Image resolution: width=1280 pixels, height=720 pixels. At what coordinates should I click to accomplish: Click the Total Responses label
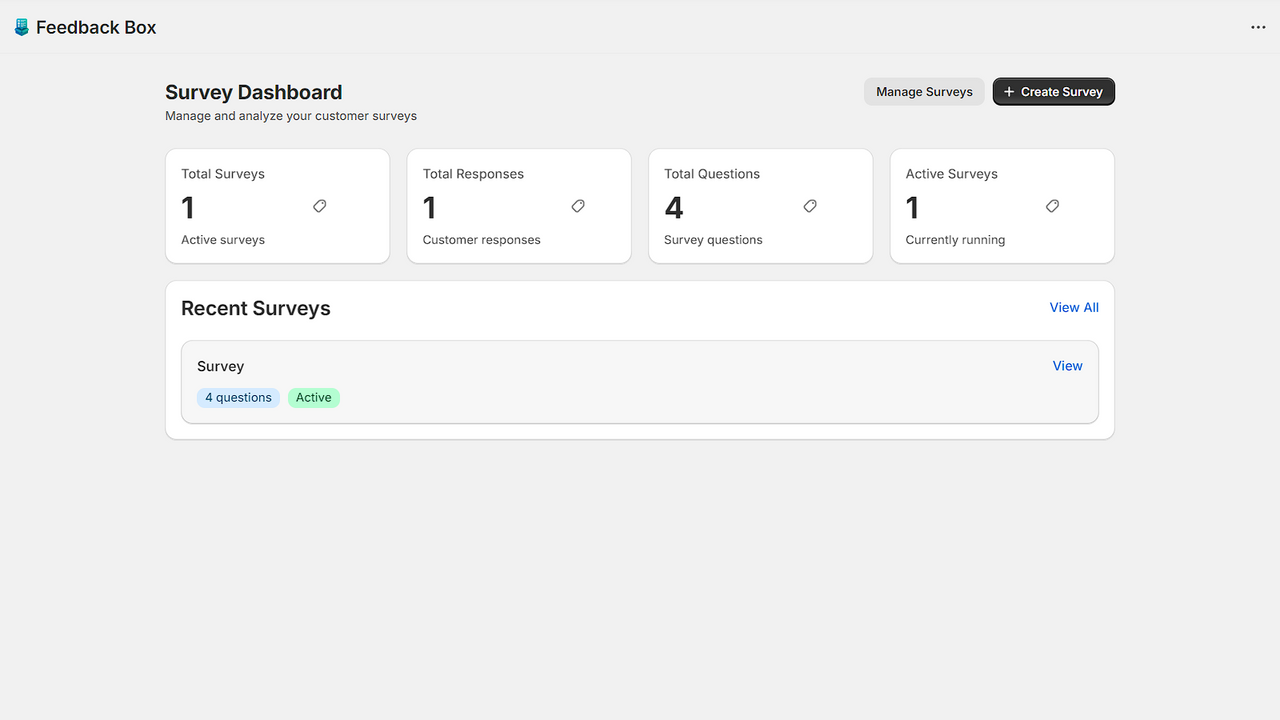coord(473,174)
